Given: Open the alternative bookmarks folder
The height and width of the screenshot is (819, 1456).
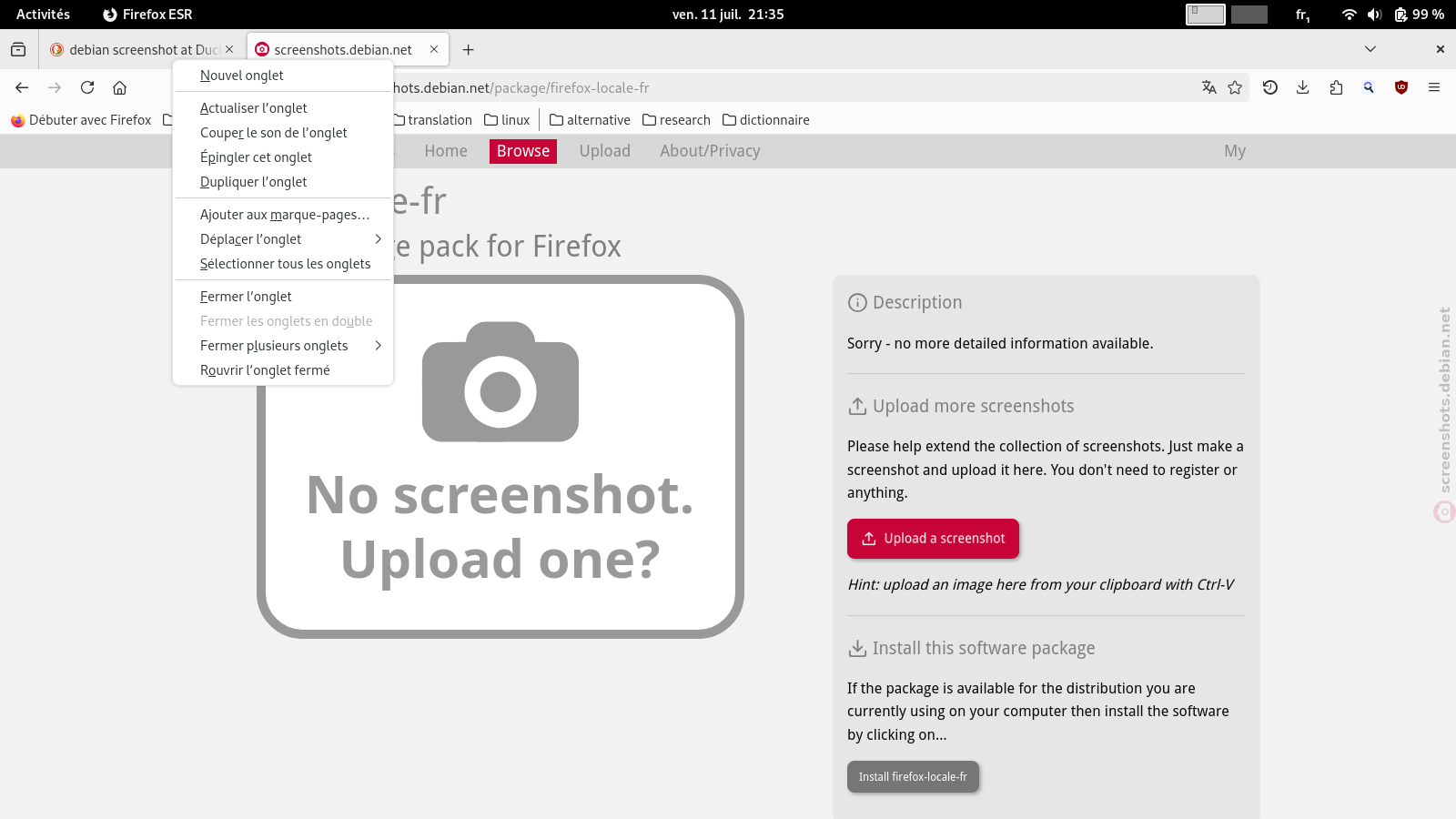Looking at the screenshot, I should point(590,120).
